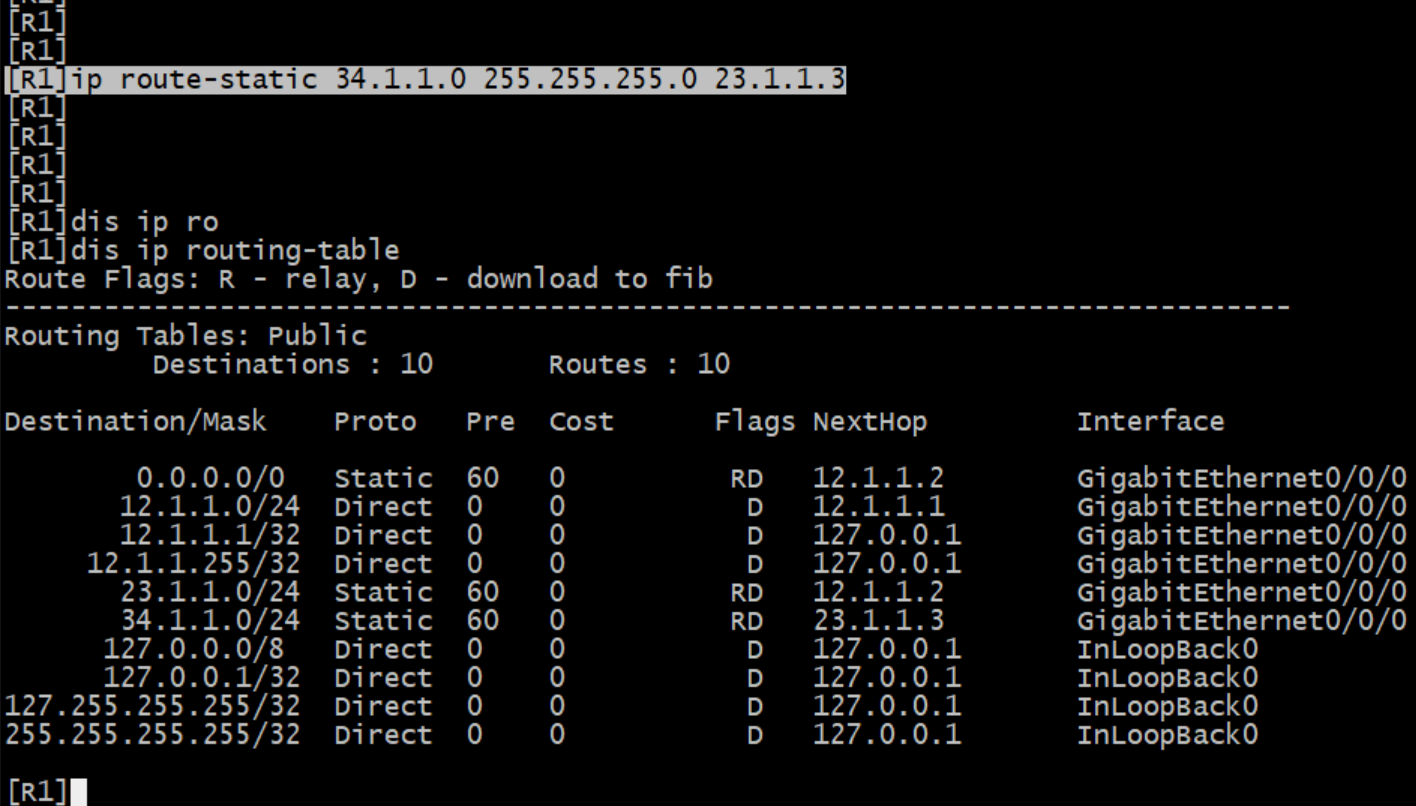Screen dimensions: 1416x806
Task: Click RD flags of 34.1.1.0/24 row
Action: [746, 620]
